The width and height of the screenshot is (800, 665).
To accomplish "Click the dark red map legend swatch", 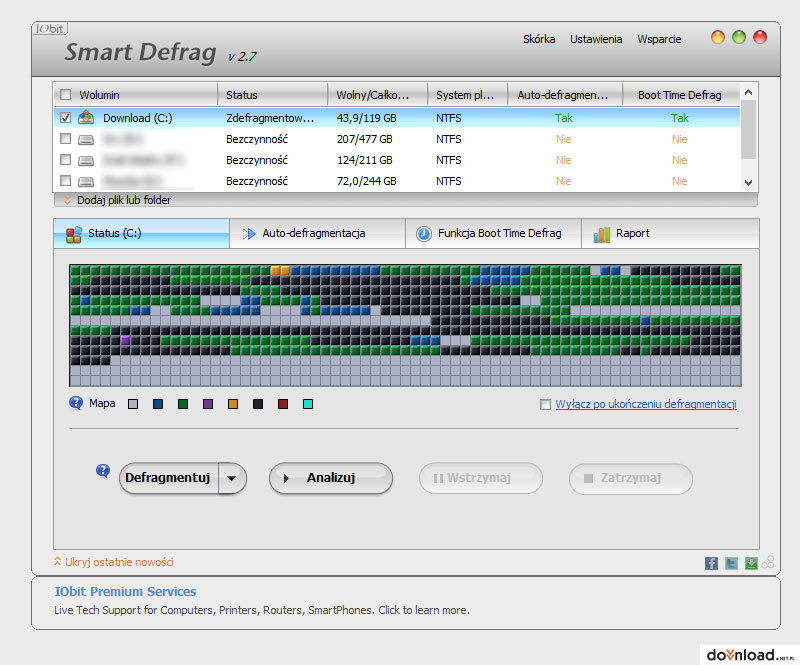I will coord(283,404).
